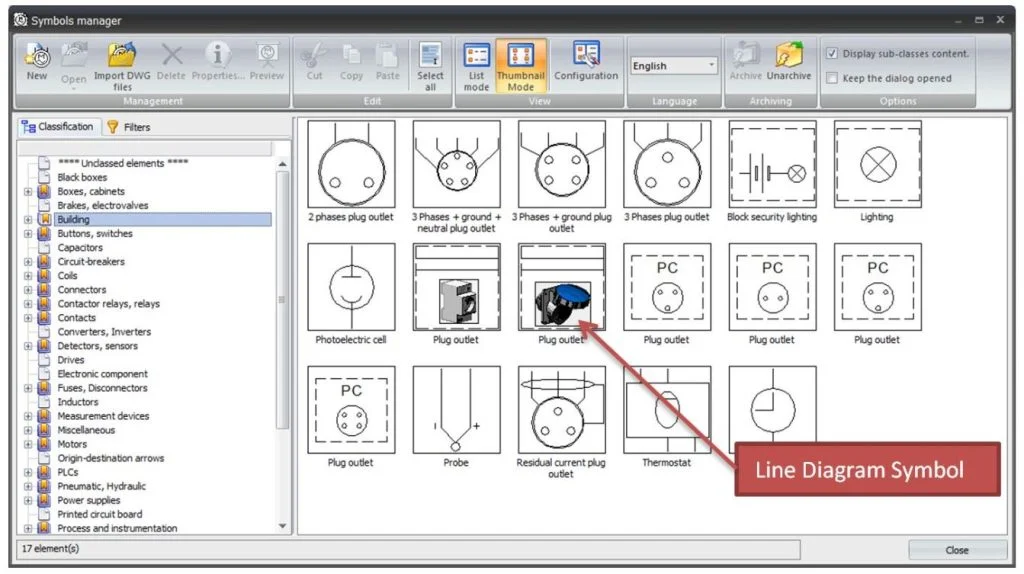
Task: Select Electronic component tree item
Action: pos(102,374)
